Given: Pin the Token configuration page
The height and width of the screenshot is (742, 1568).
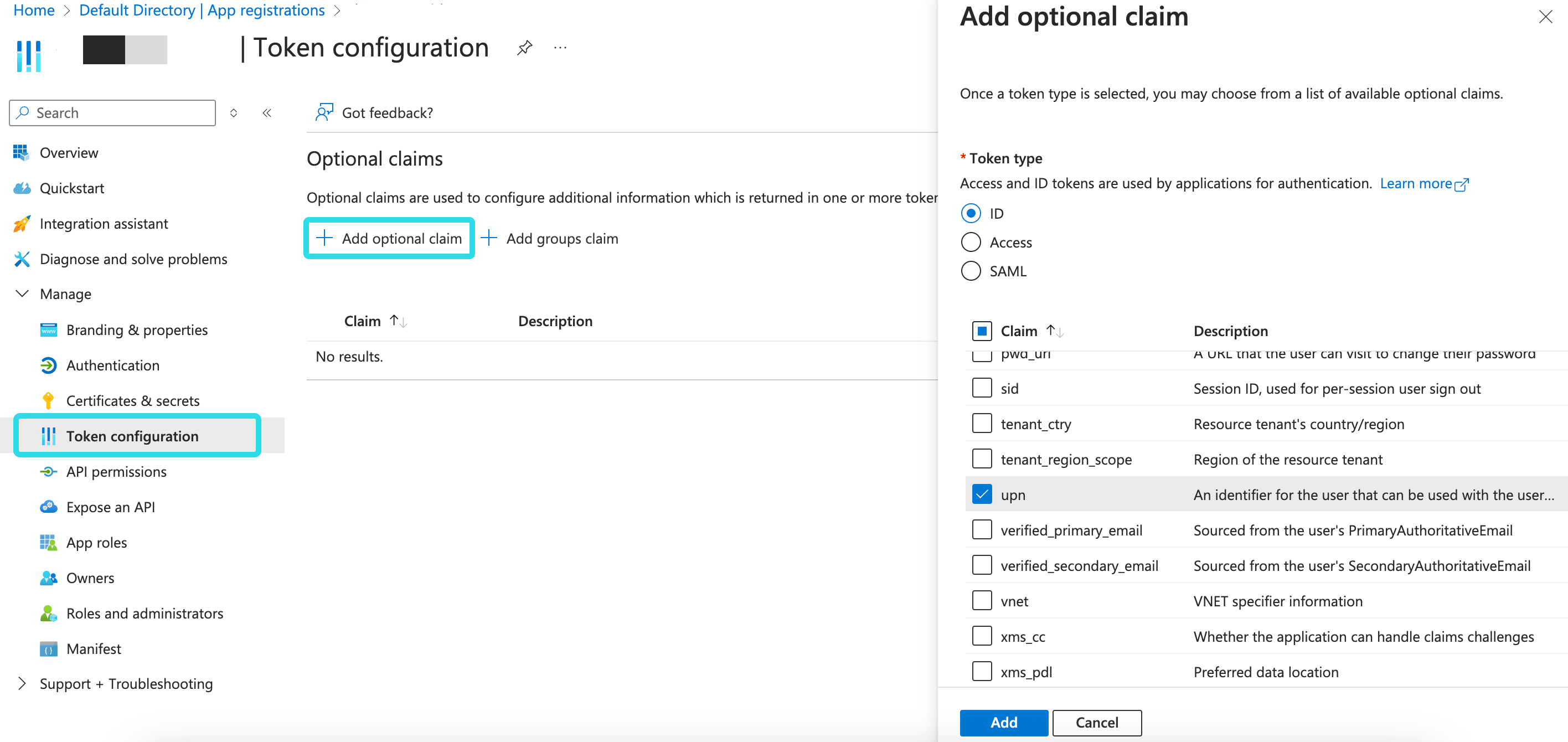Looking at the screenshot, I should pos(524,48).
